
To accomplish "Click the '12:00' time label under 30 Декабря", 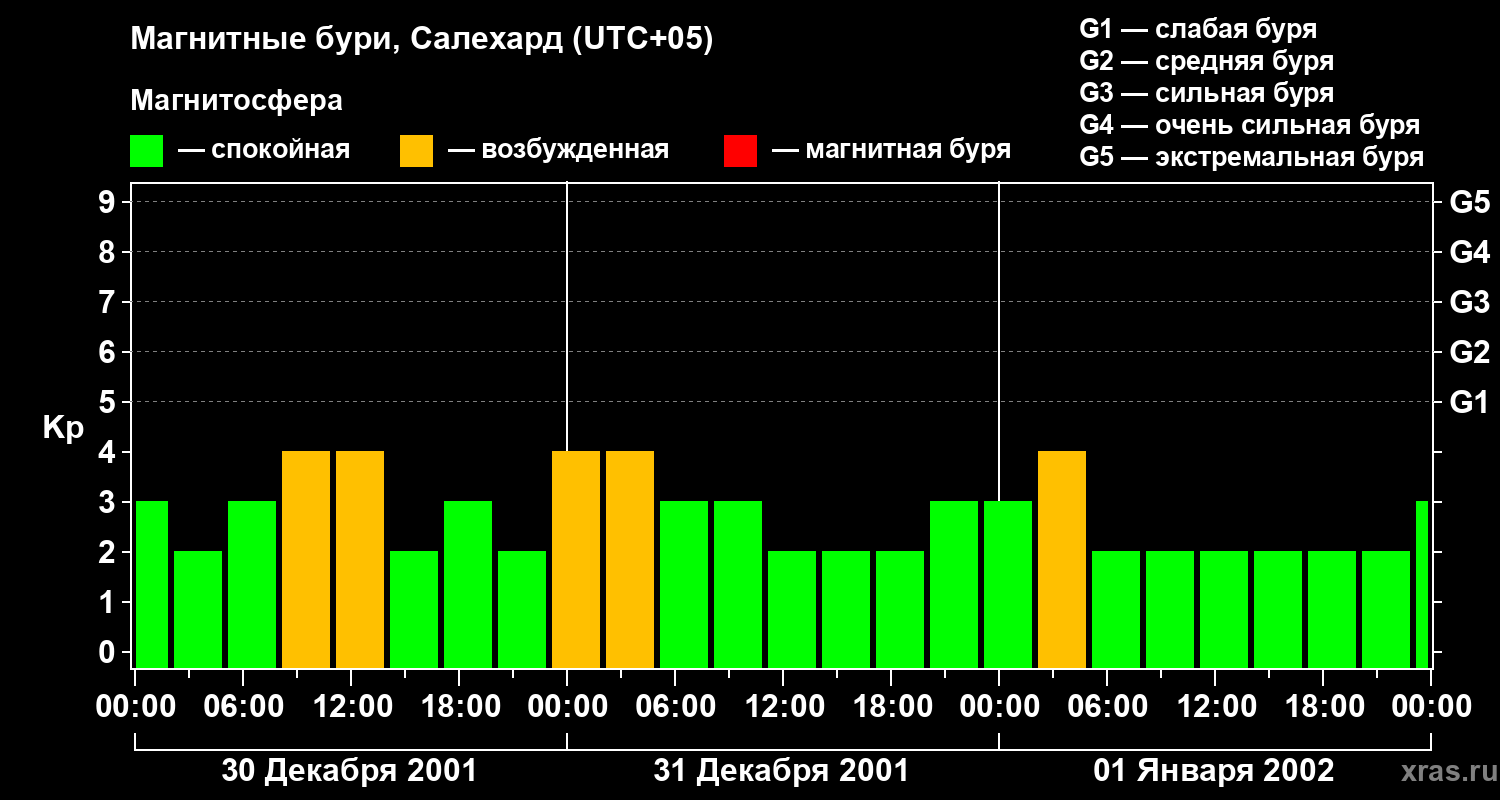I will click(x=351, y=707).
